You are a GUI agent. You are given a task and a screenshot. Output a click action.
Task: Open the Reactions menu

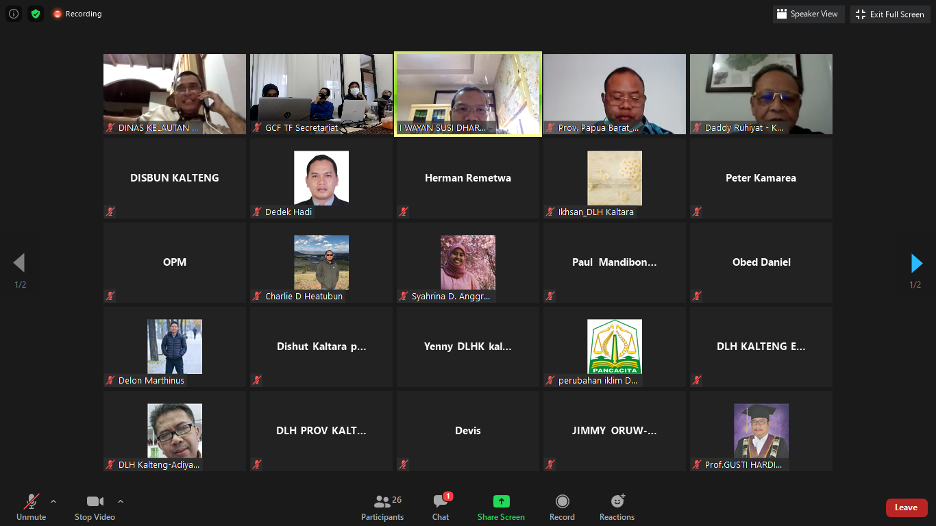[x=617, y=506]
